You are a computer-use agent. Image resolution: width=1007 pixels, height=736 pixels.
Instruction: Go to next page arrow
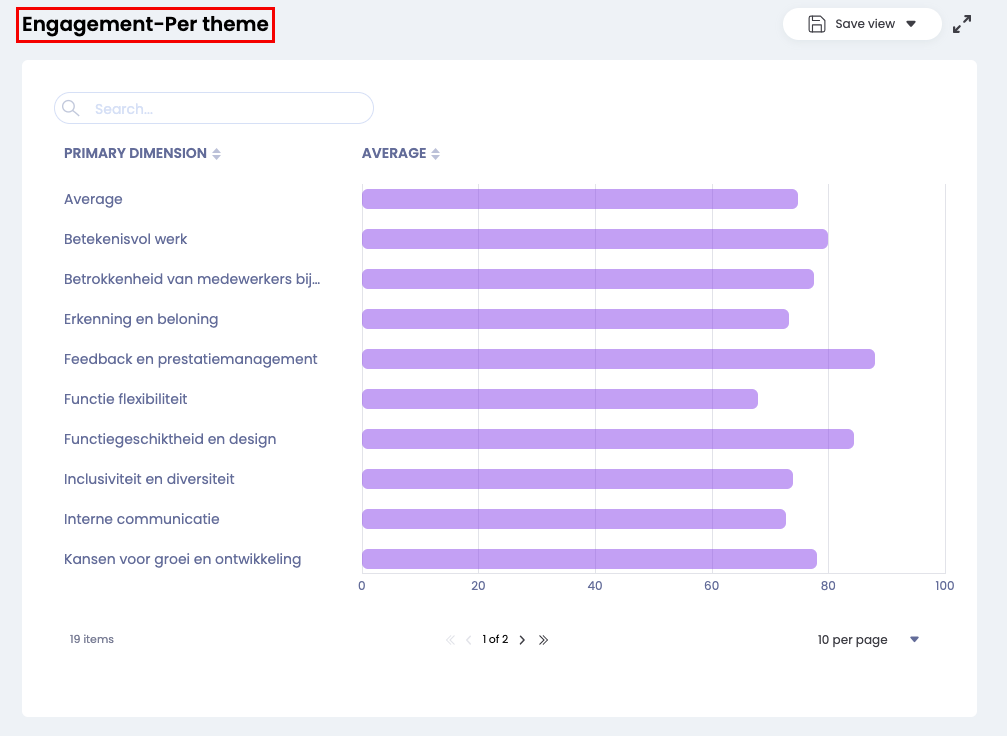coord(522,640)
